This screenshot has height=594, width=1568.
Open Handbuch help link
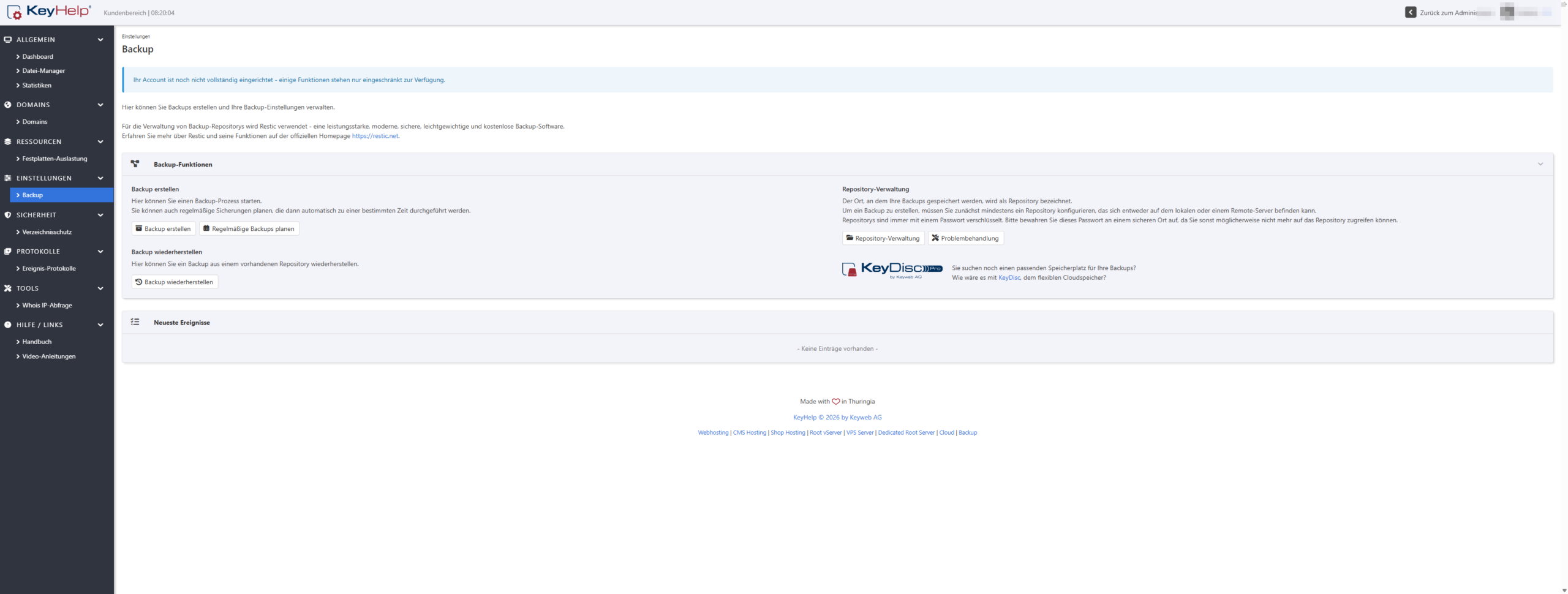click(x=37, y=342)
